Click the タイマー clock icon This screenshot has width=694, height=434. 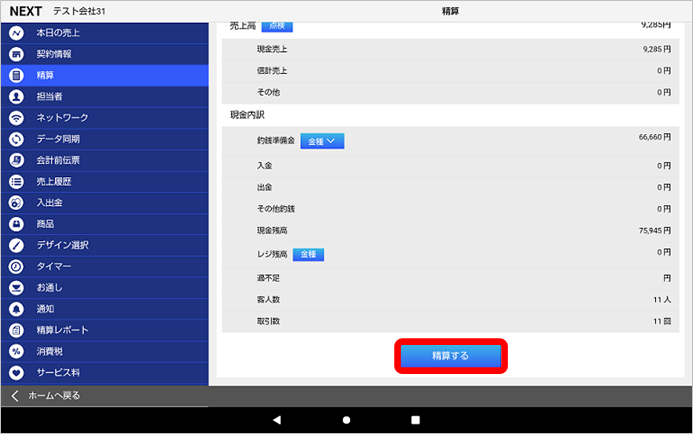16,267
